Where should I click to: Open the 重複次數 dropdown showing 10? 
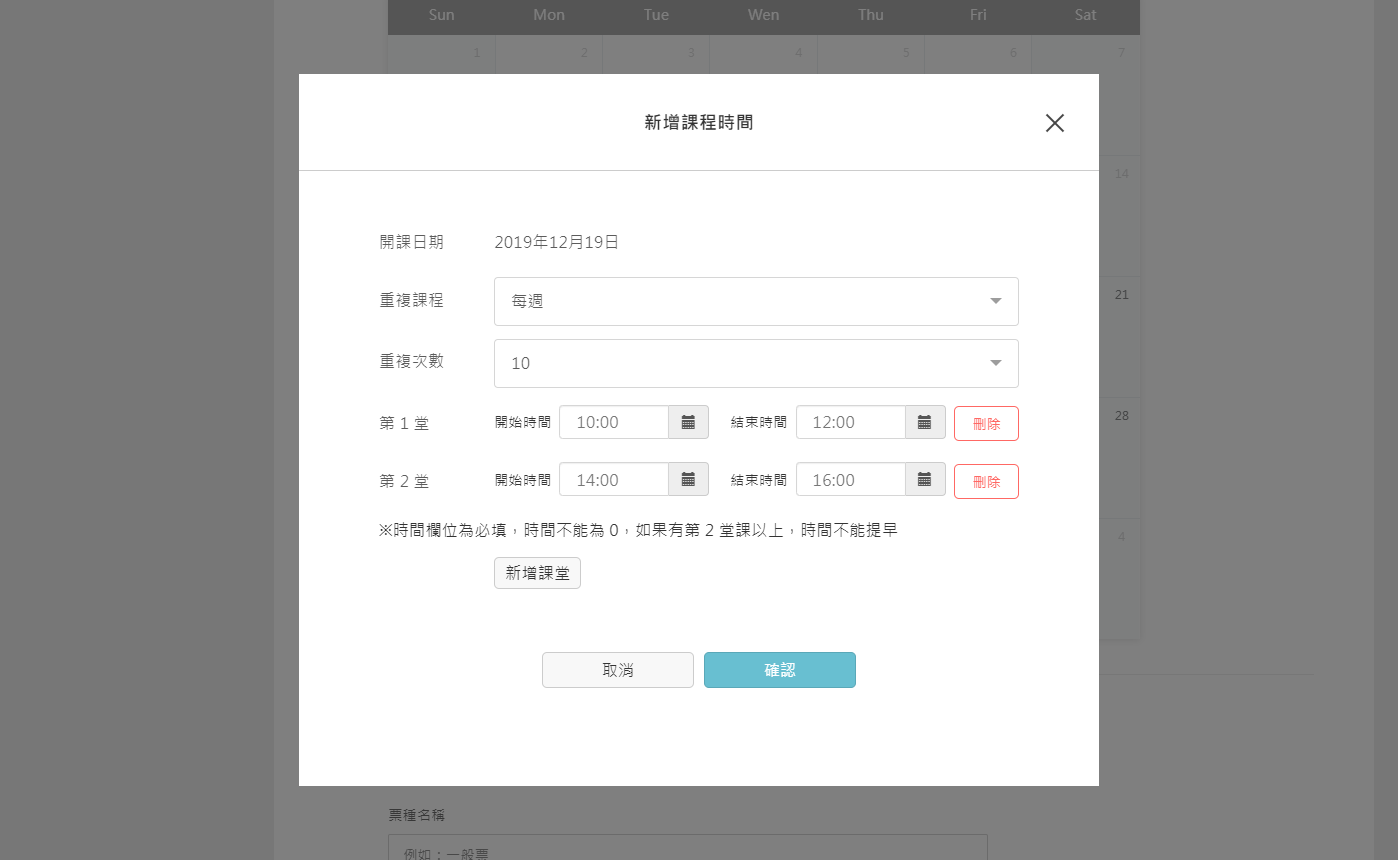tap(756, 363)
